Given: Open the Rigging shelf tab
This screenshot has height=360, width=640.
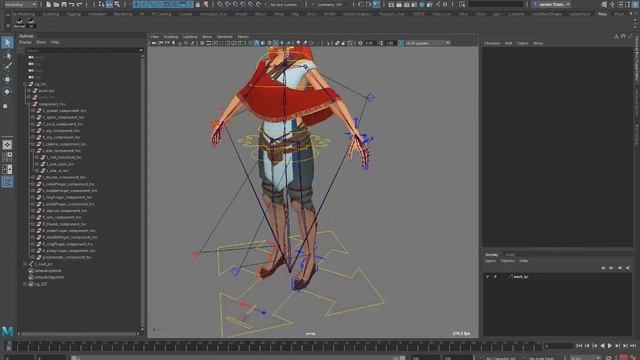Looking at the screenshot, I should (73, 14).
